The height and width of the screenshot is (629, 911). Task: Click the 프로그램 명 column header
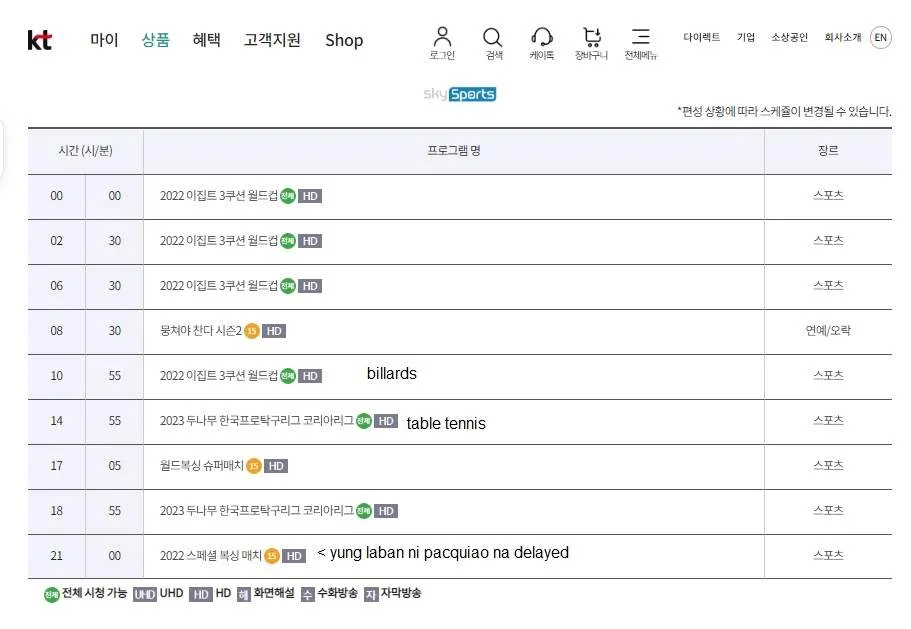[454, 151]
